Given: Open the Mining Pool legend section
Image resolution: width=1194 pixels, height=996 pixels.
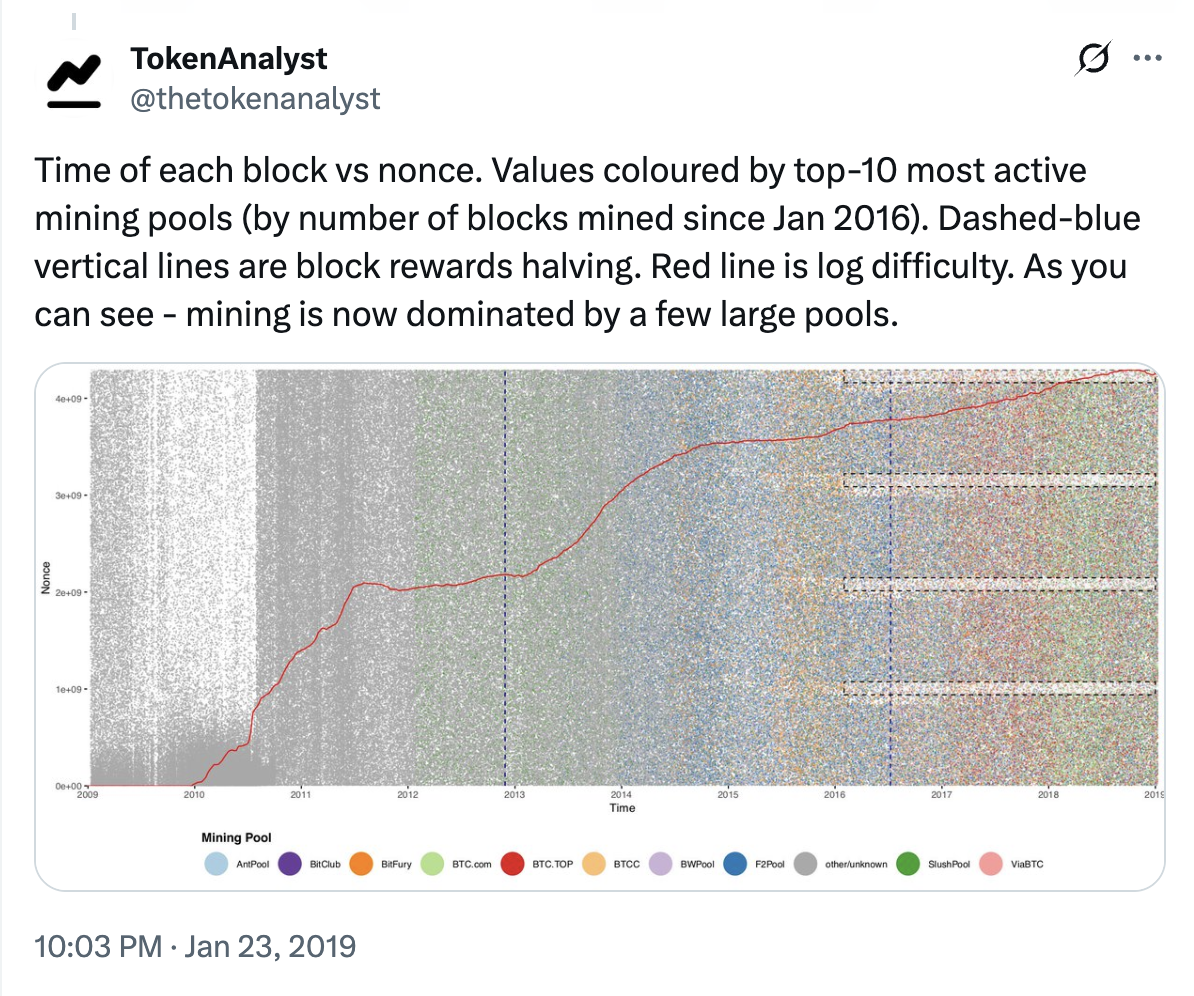Looking at the screenshot, I should point(236,837).
